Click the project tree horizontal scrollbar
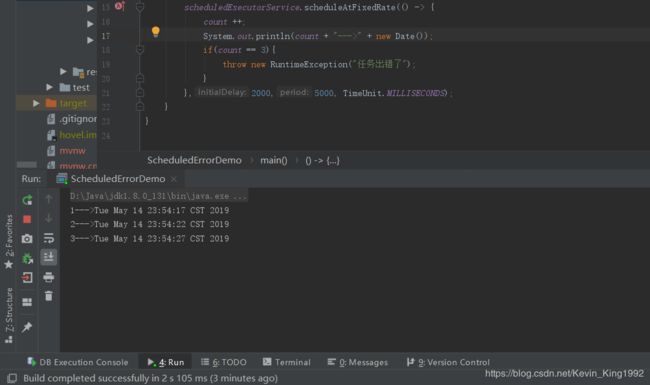Viewport: 650px width, 385px height. 27,165
